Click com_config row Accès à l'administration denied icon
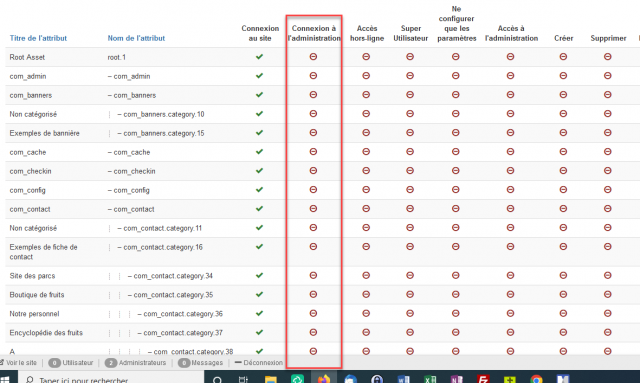640x383 pixels. 511,189
